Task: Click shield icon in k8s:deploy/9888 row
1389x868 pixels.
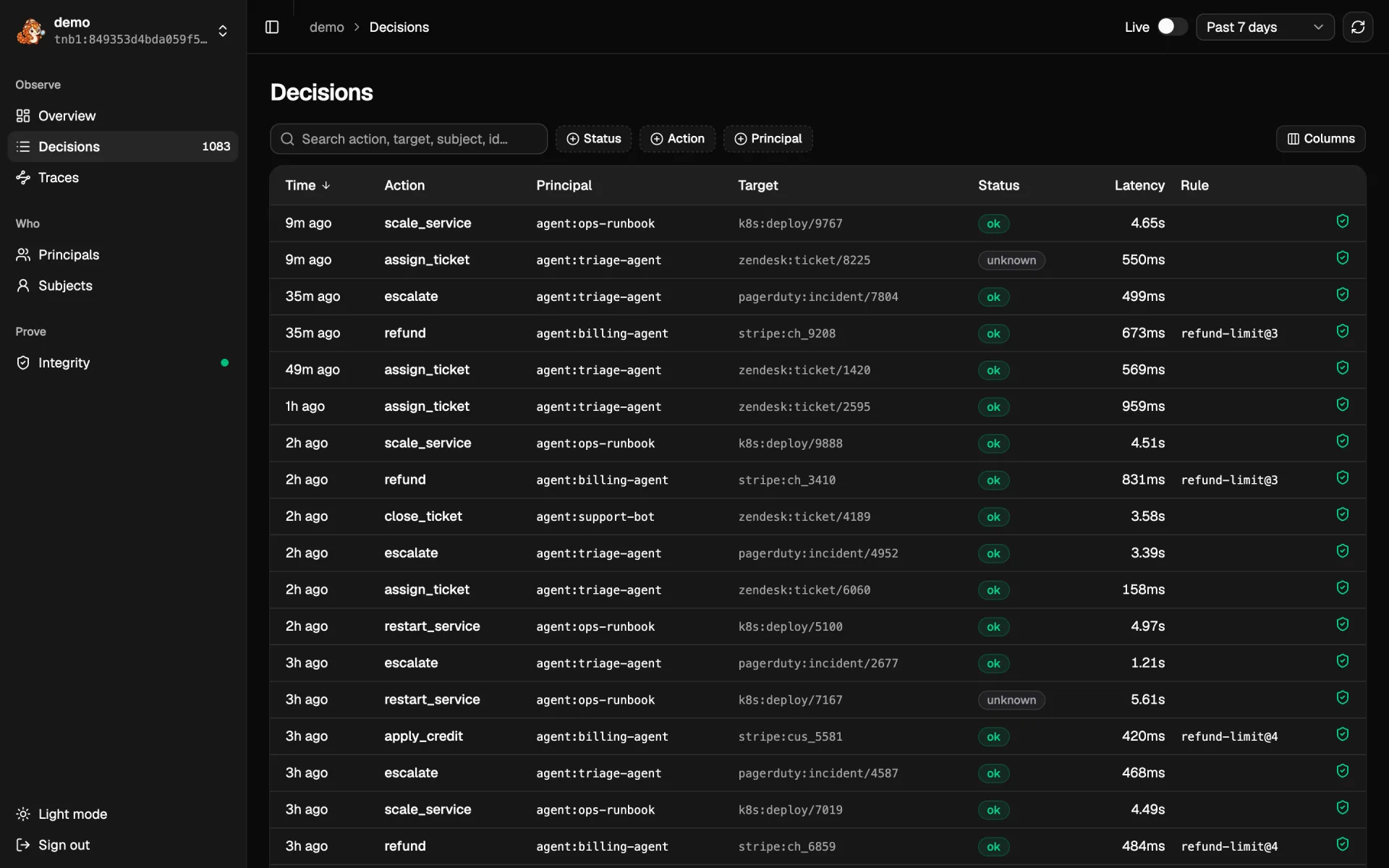Action: pos(1343,441)
